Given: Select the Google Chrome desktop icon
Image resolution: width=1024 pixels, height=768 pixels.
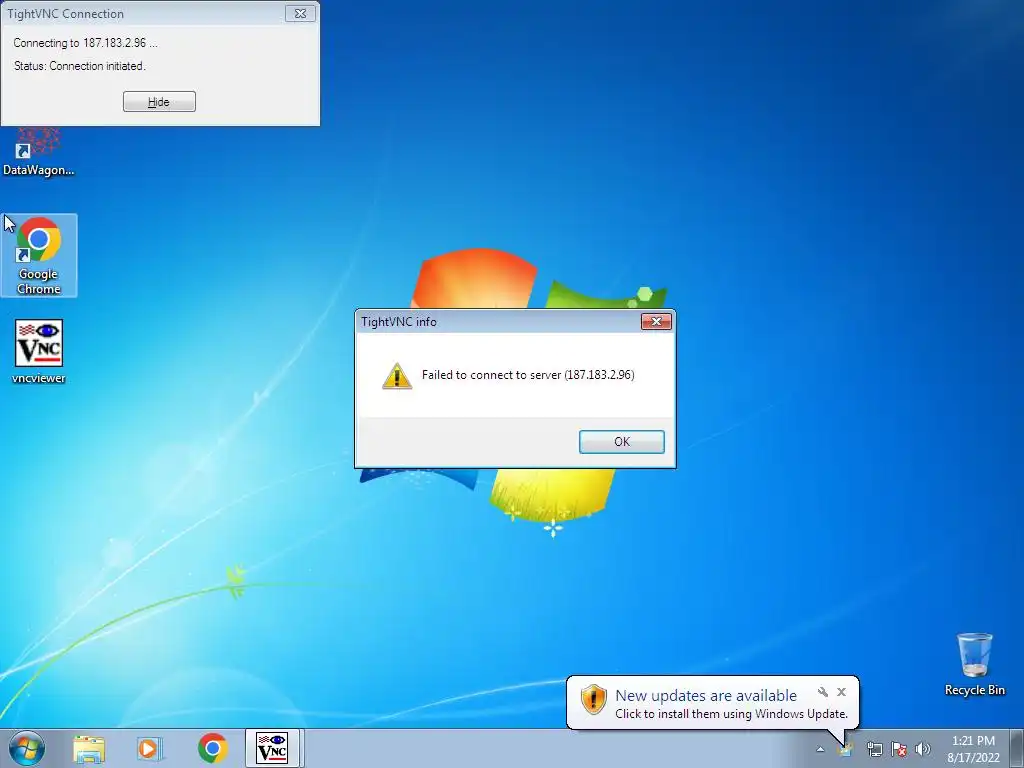Looking at the screenshot, I should [x=39, y=256].
